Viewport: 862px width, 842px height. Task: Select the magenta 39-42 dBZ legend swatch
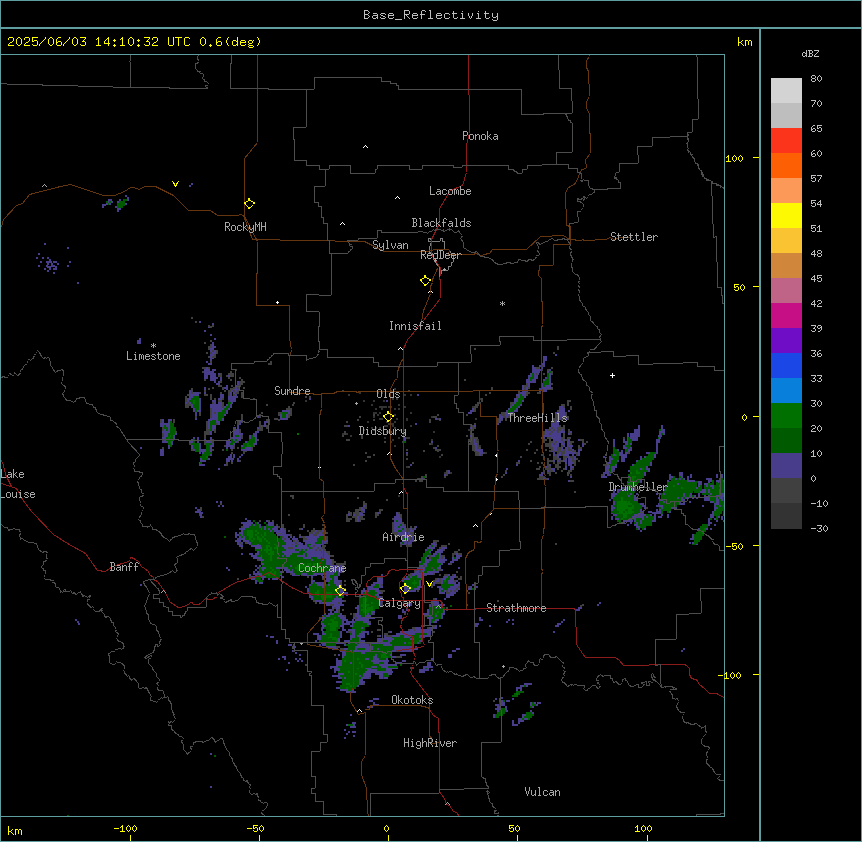coord(786,315)
